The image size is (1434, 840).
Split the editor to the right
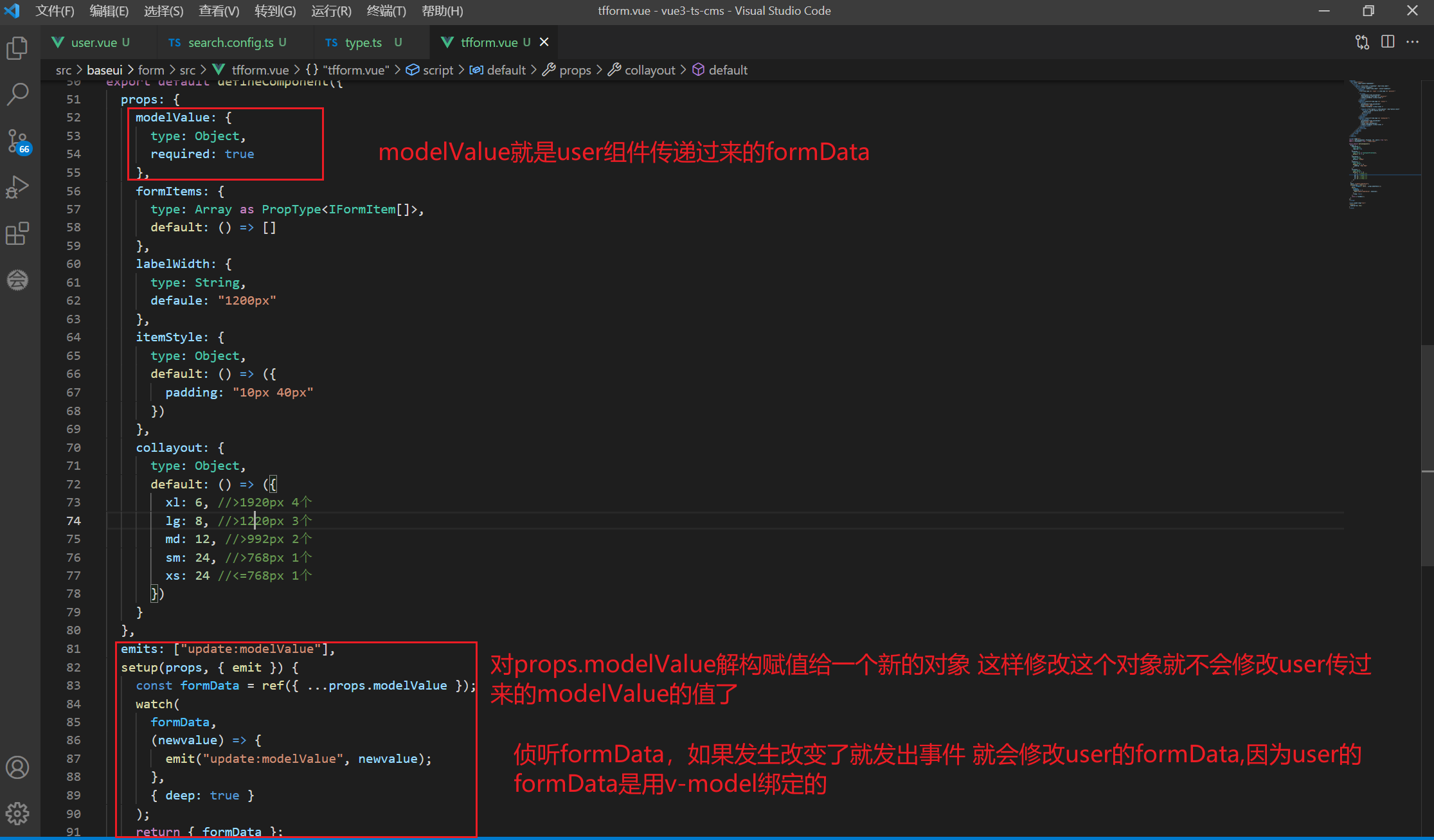coord(1388,42)
